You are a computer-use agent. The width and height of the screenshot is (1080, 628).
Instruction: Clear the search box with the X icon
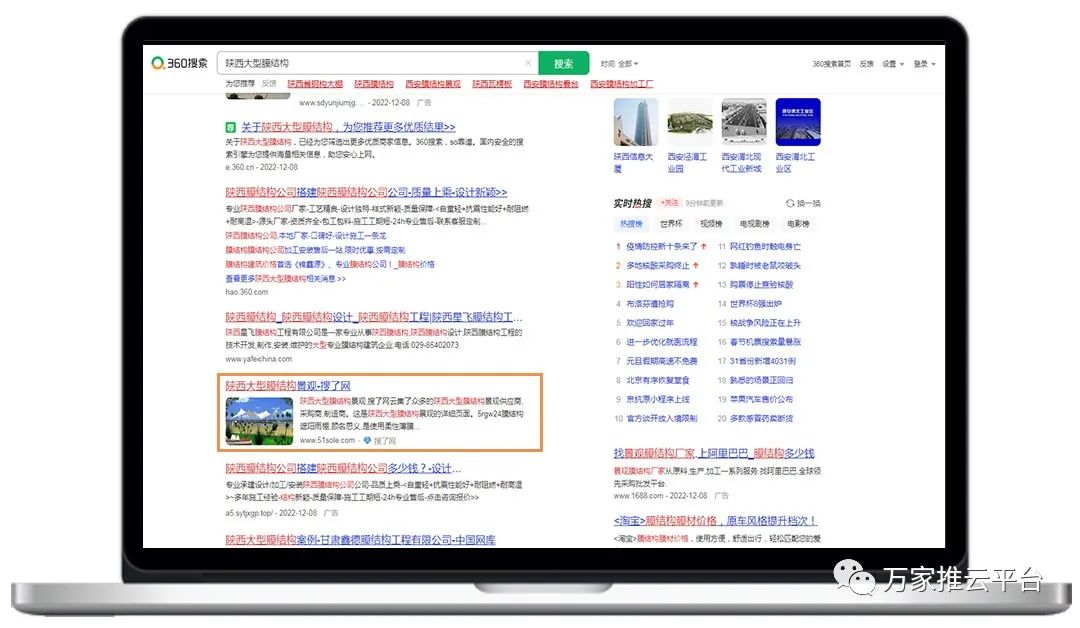coord(528,63)
